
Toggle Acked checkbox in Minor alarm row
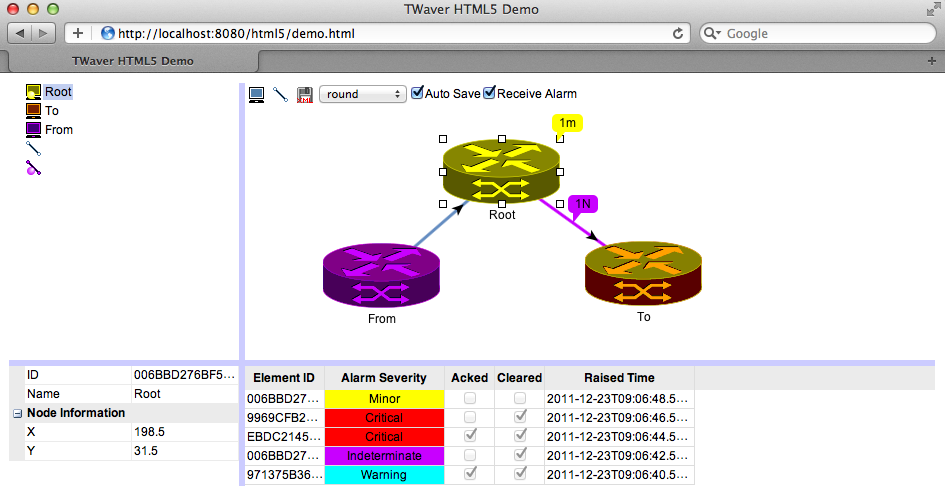[x=470, y=398]
